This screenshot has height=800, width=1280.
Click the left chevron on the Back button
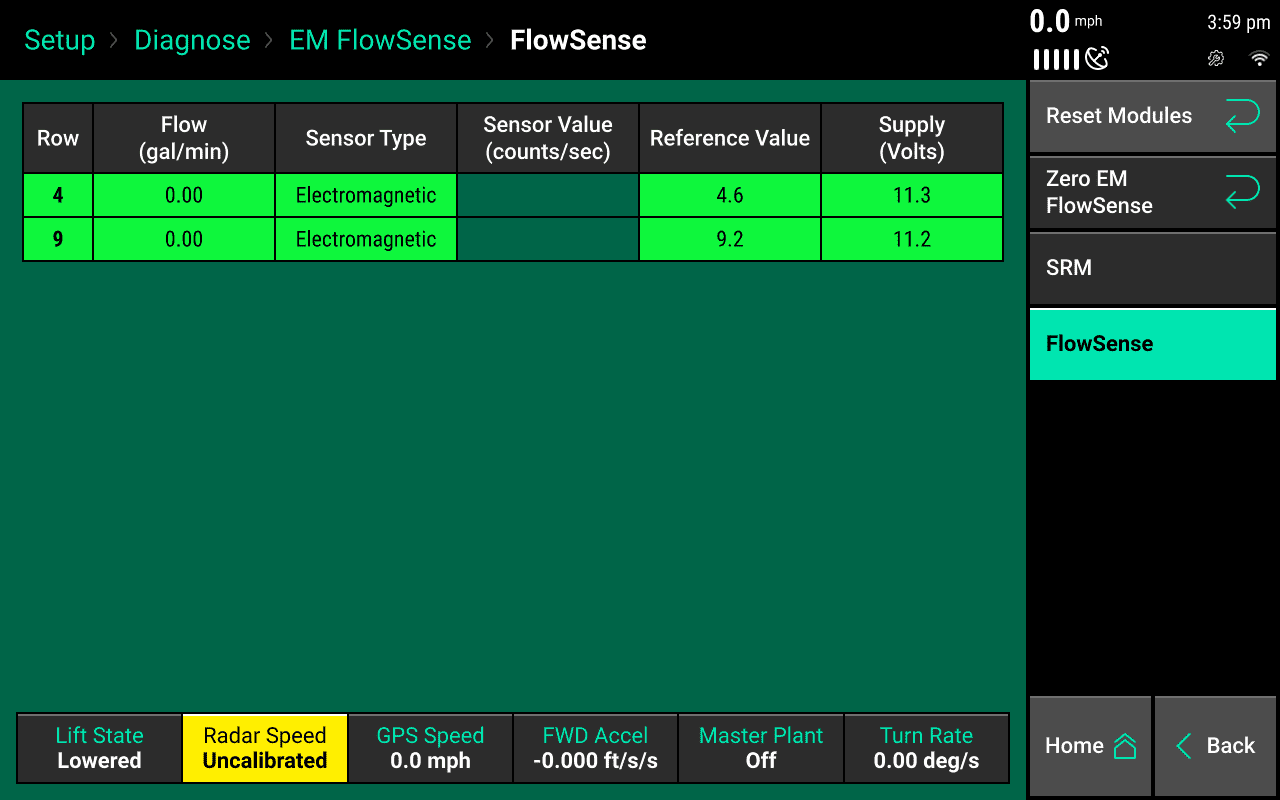tap(1184, 746)
